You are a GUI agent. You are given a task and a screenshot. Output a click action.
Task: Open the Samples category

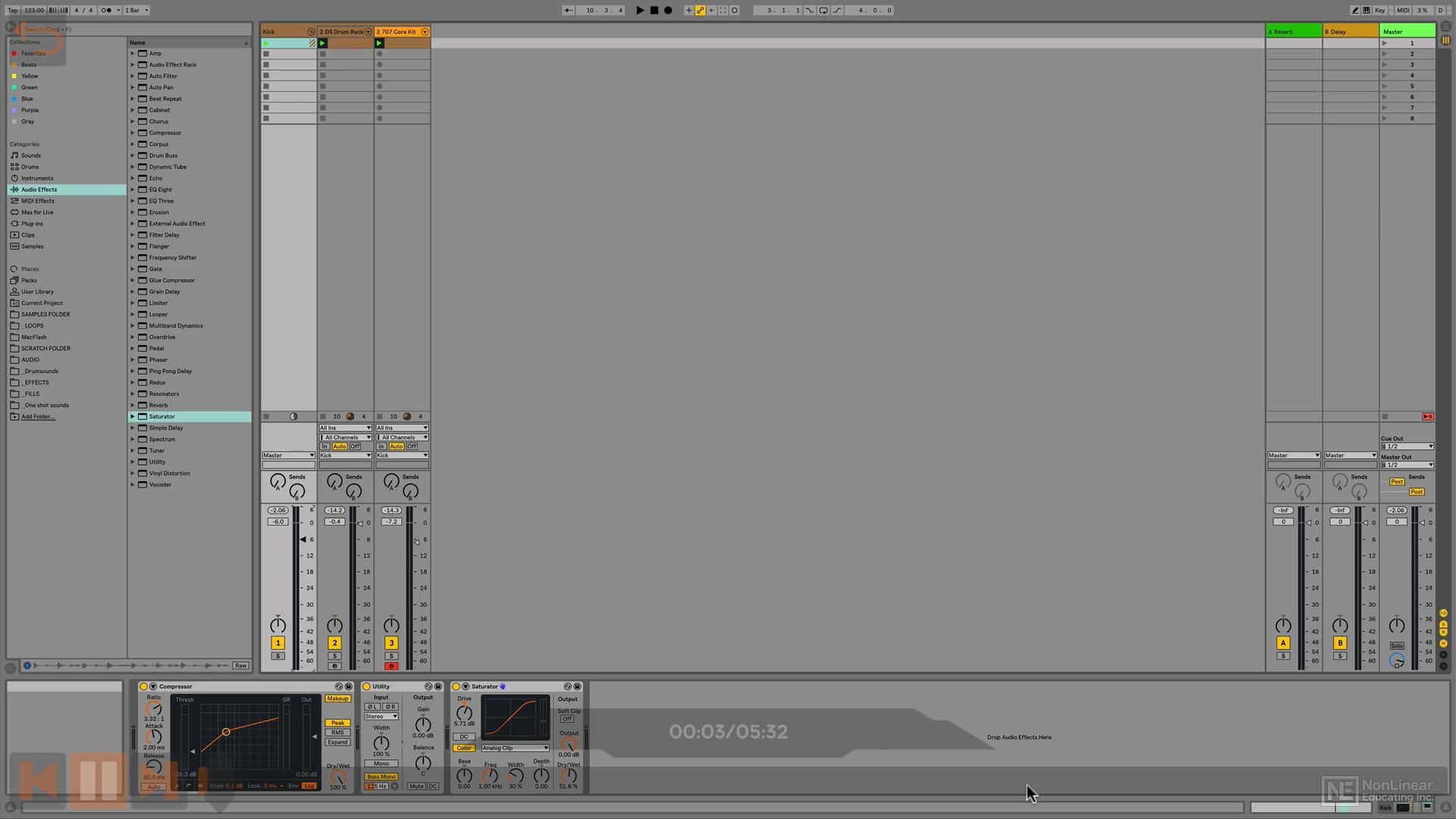(33, 246)
